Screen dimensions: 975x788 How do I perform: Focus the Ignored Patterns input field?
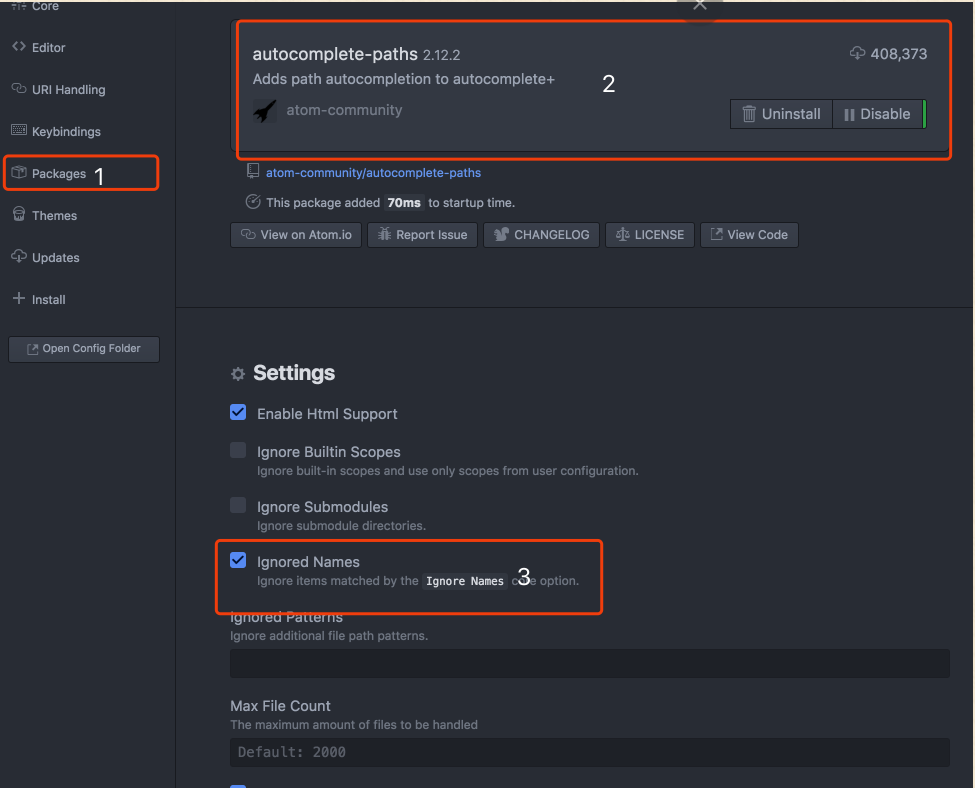pyautogui.click(x=589, y=664)
